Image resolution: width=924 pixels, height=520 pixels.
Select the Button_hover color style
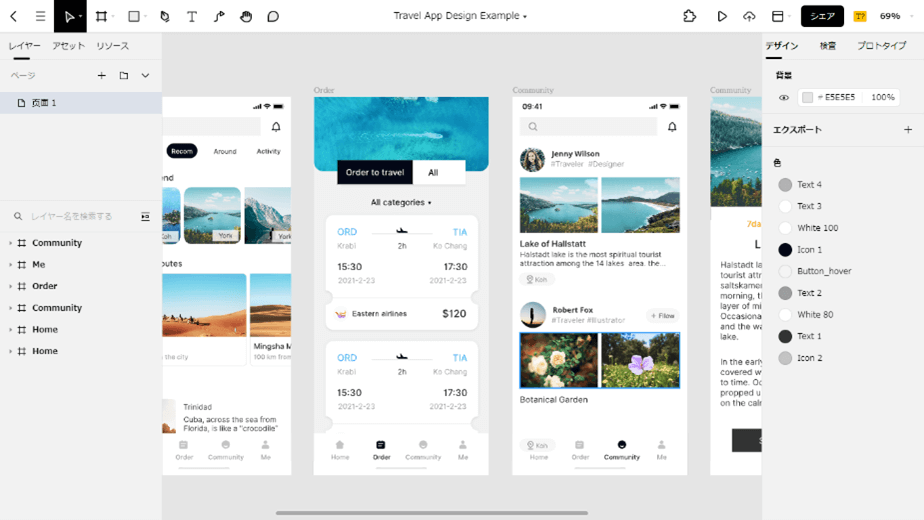tap(815, 271)
